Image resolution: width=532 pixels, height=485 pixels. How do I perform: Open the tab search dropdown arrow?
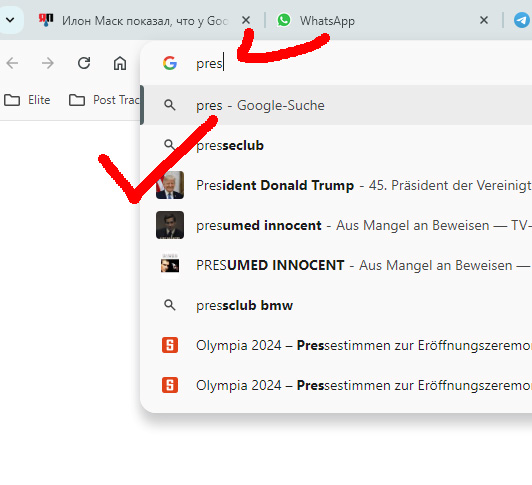pyautogui.click(x=10, y=20)
